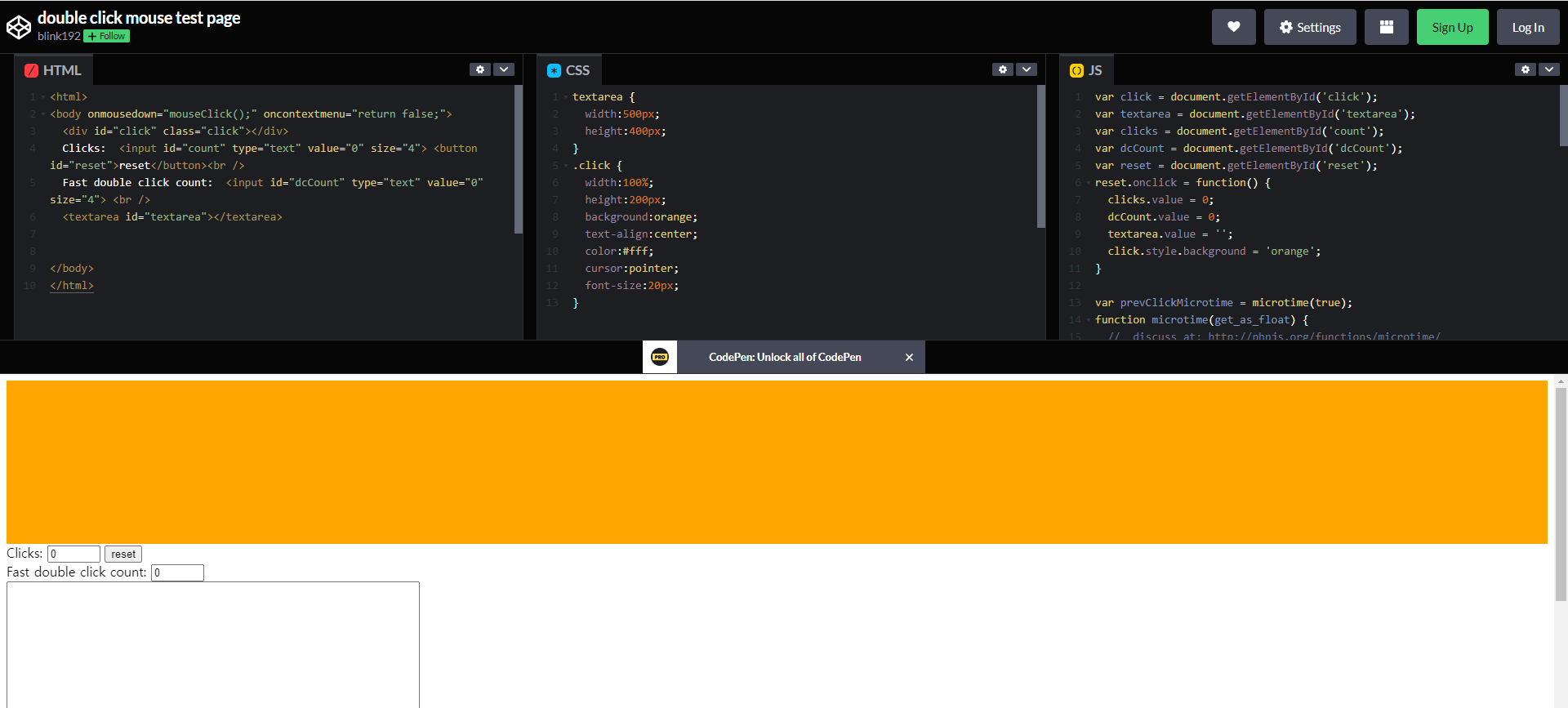The image size is (1568, 708).
Task: Click the '</html>' closing tag line
Action: pos(72,286)
